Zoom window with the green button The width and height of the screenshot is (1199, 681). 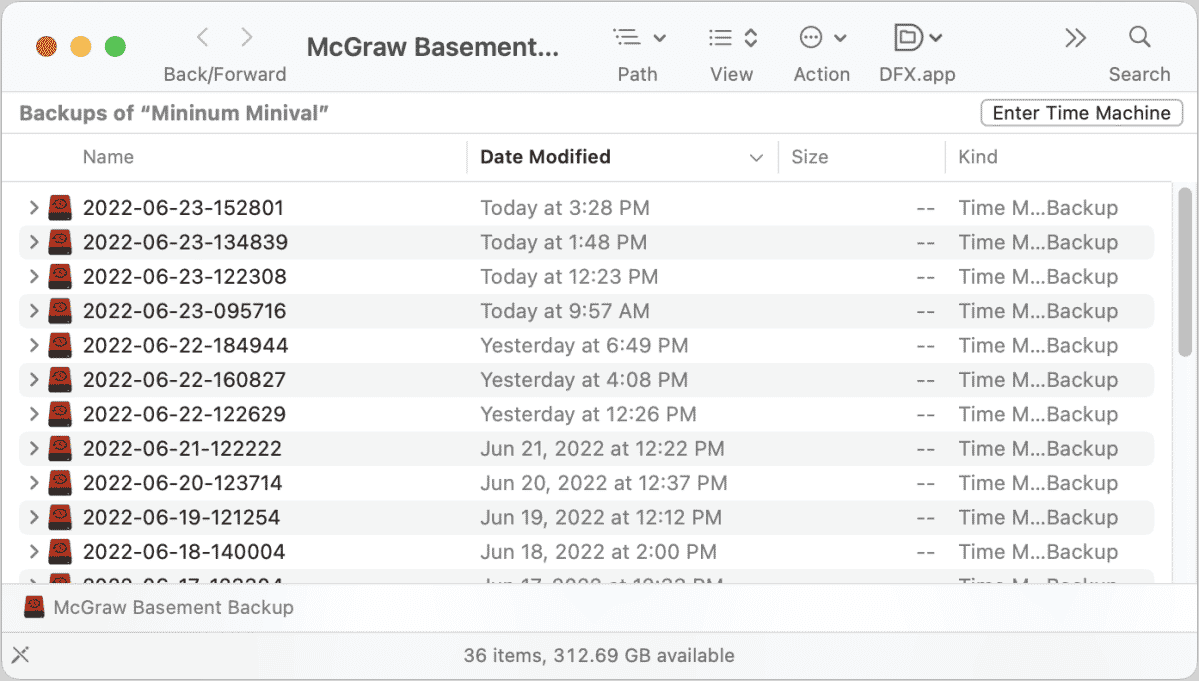click(115, 47)
